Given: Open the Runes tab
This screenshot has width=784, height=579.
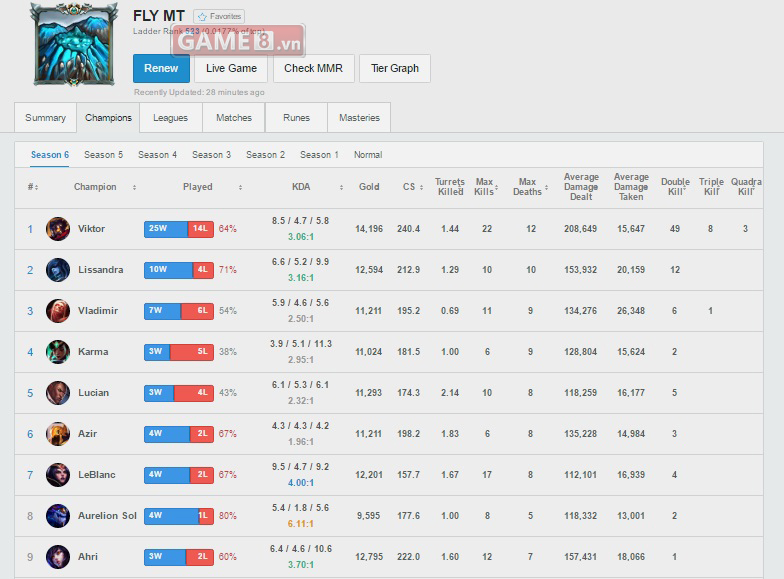Looking at the screenshot, I should pyautogui.click(x=296, y=118).
